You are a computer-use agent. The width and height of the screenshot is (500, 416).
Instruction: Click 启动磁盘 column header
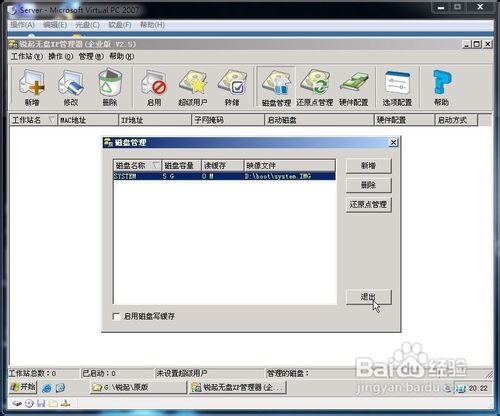[x=319, y=120]
